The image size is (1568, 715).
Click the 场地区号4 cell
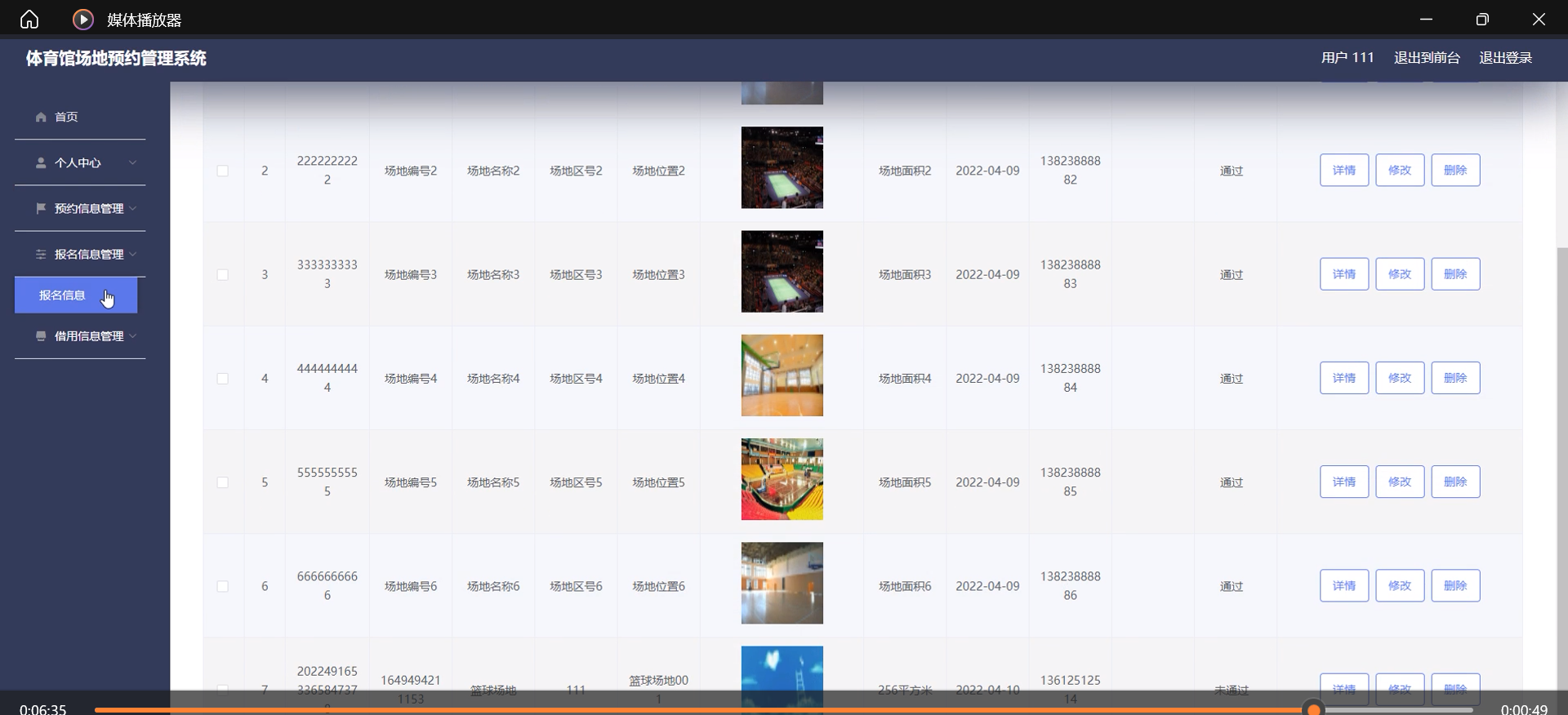[576, 378]
